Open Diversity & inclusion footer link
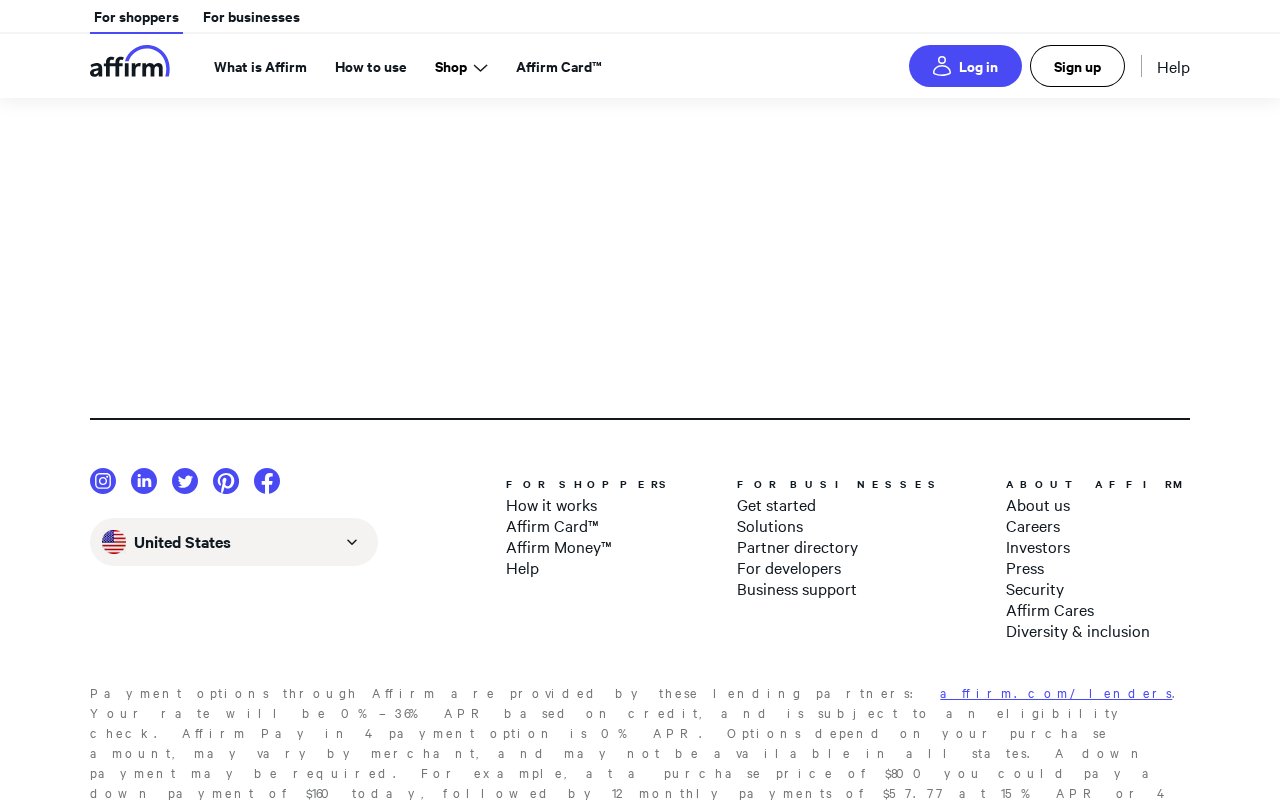This screenshot has width=1280, height=800. pyautogui.click(x=1078, y=631)
